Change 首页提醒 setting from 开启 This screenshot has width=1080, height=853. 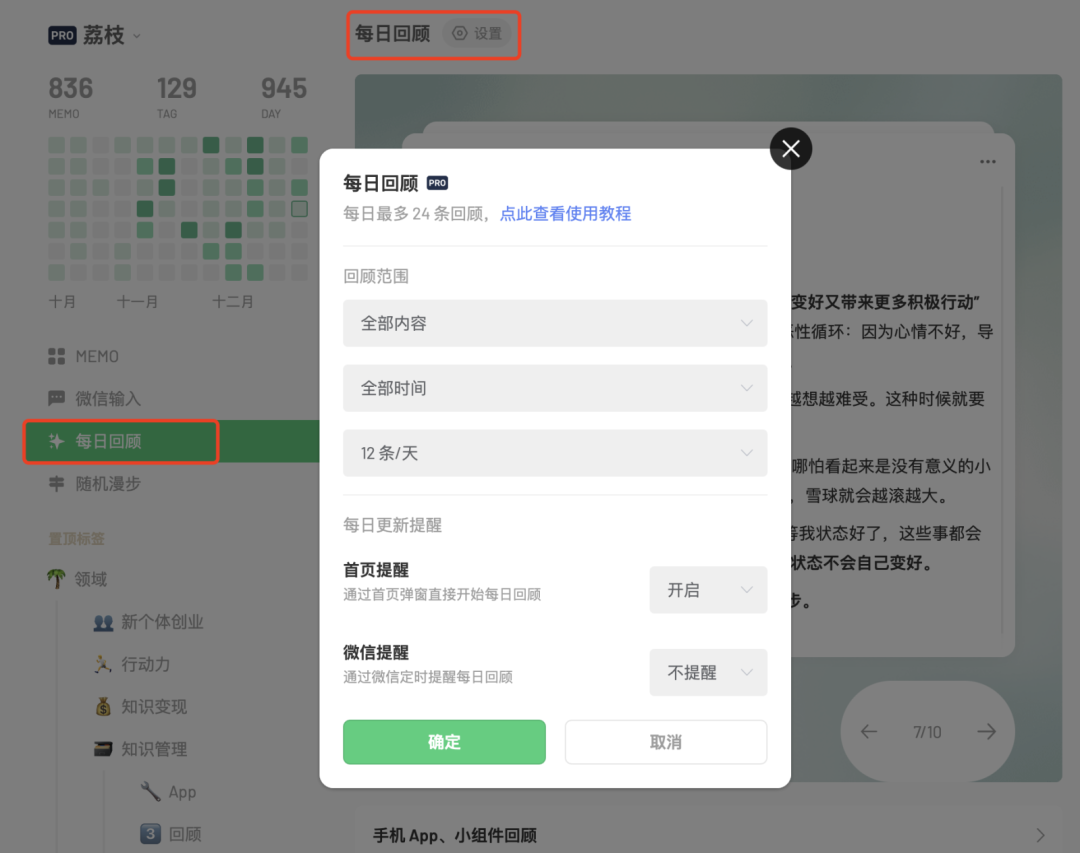click(708, 590)
